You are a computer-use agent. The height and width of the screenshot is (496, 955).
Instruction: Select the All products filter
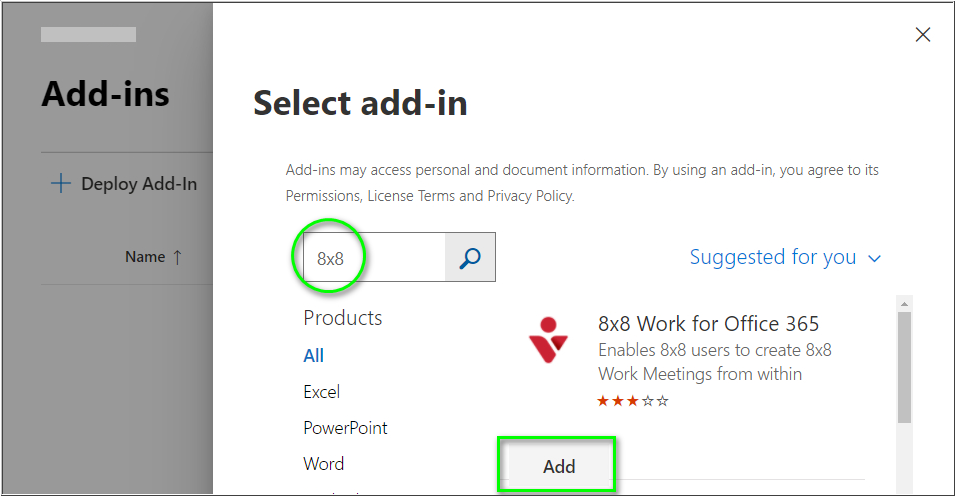click(314, 355)
